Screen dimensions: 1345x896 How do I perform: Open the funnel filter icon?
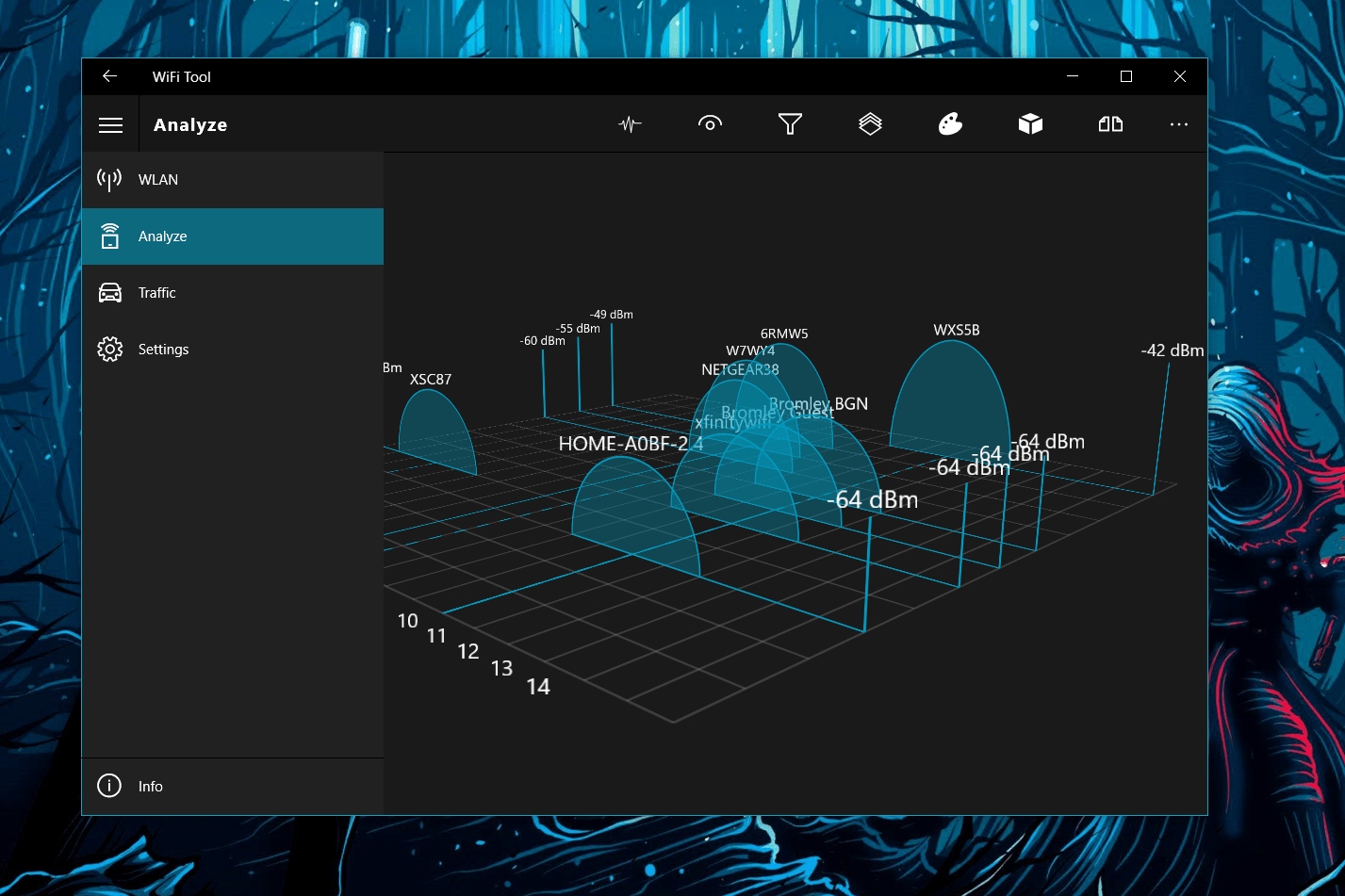point(790,124)
